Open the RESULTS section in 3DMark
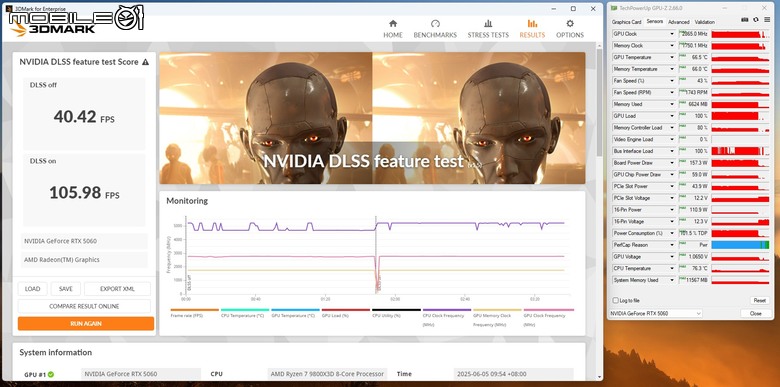The height and width of the screenshot is (387, 780). tap(532, 29)
